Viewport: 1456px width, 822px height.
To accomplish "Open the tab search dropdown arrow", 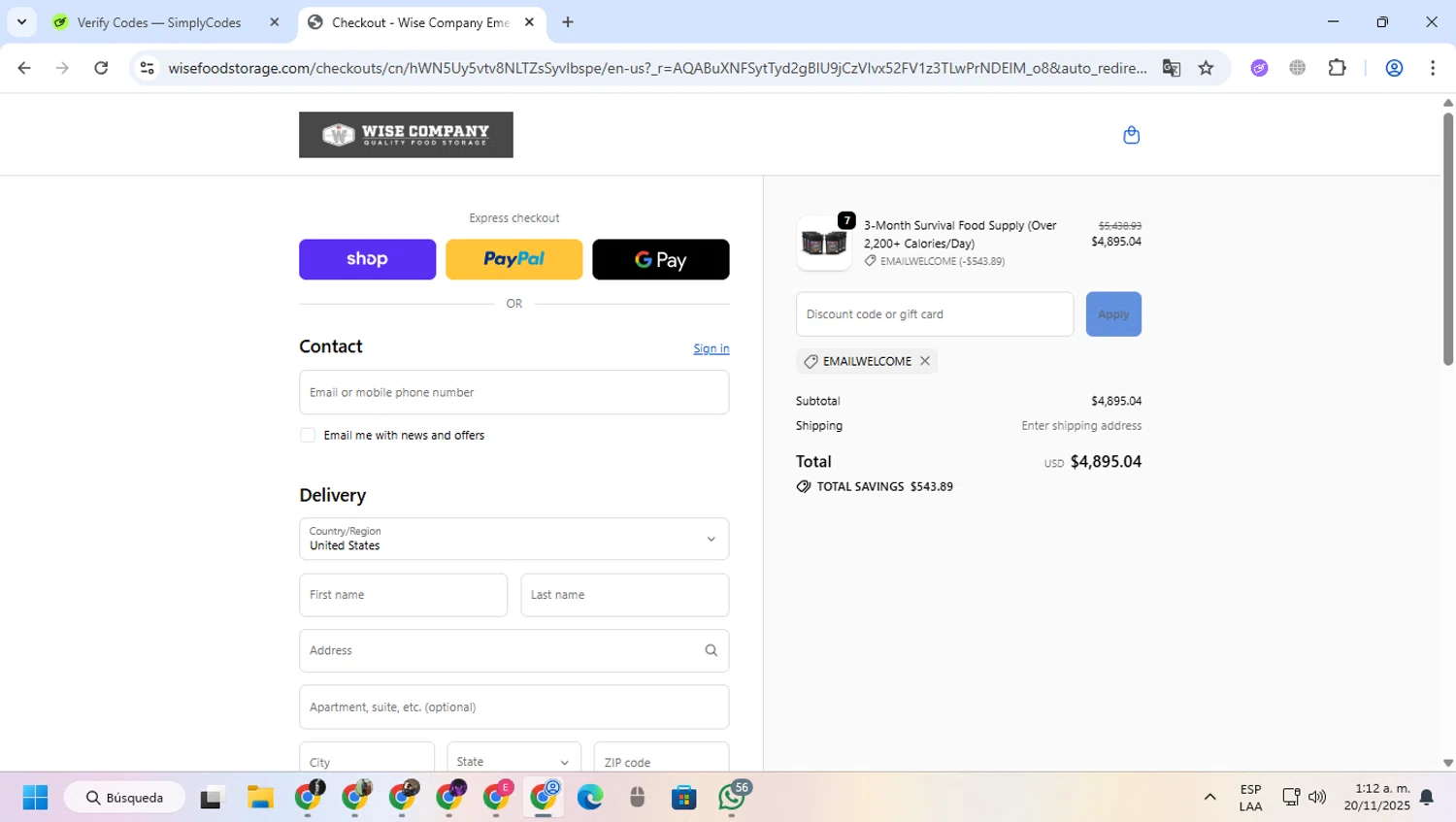I will coord(21,22).
